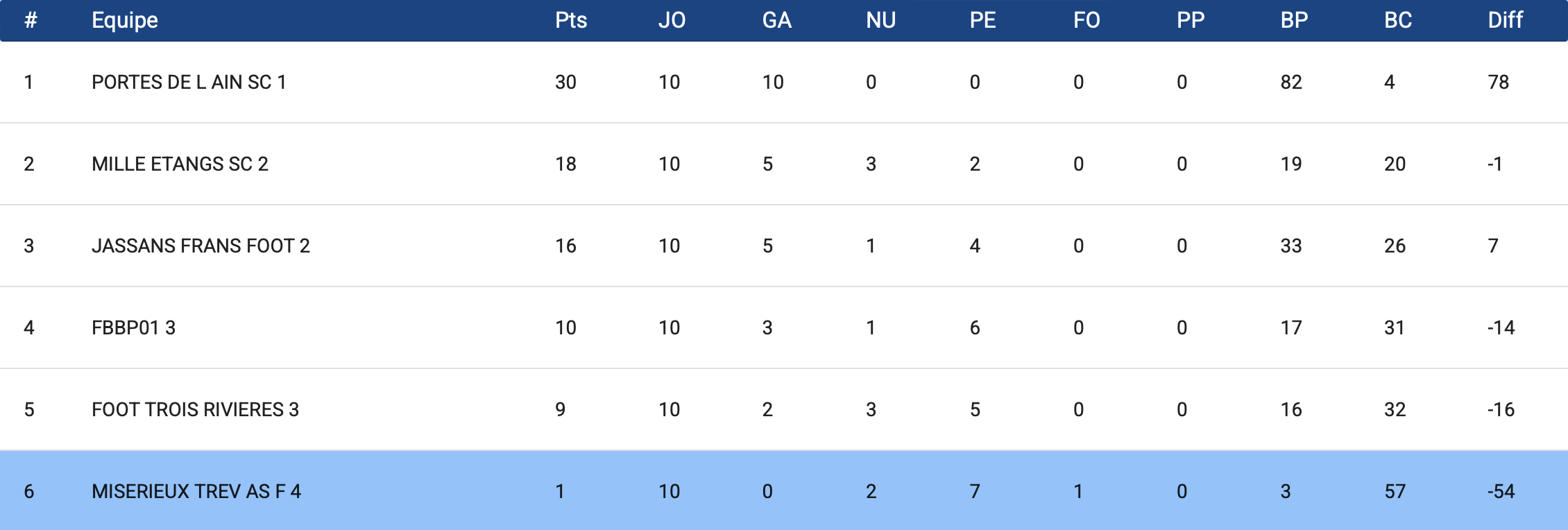Click the NU column header
Screen dimensions: 1568x530
[880, 20]
